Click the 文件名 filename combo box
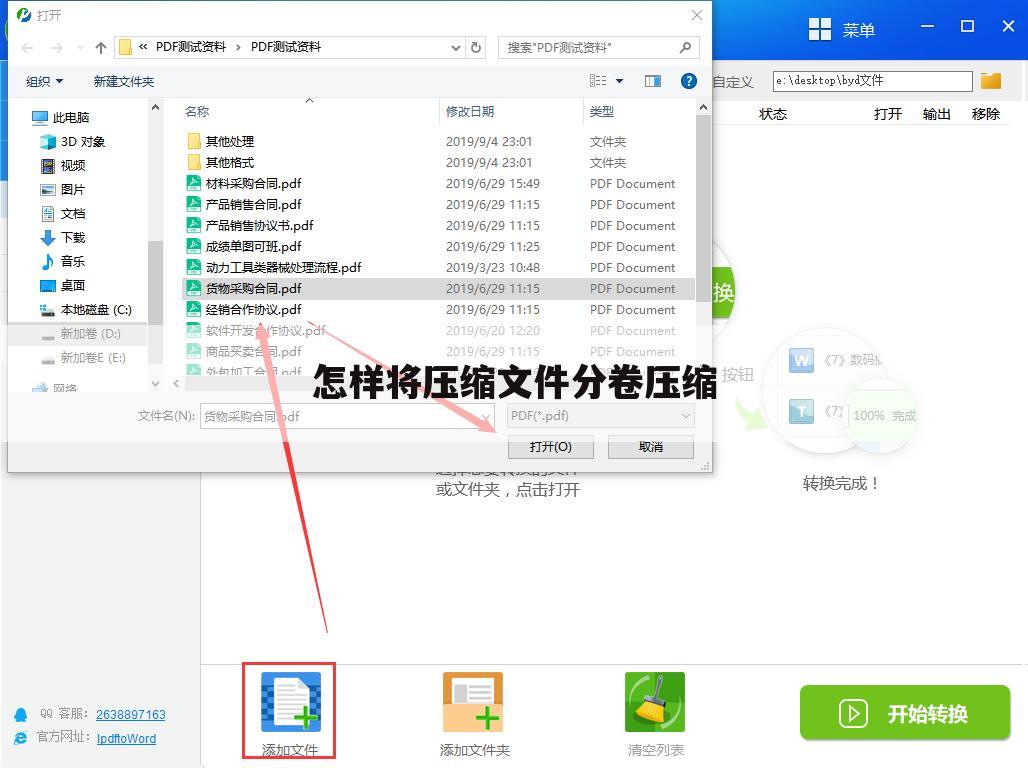The width and height of the screenshot is (1028, 768). pyautogui.click(x=347, y=416)
